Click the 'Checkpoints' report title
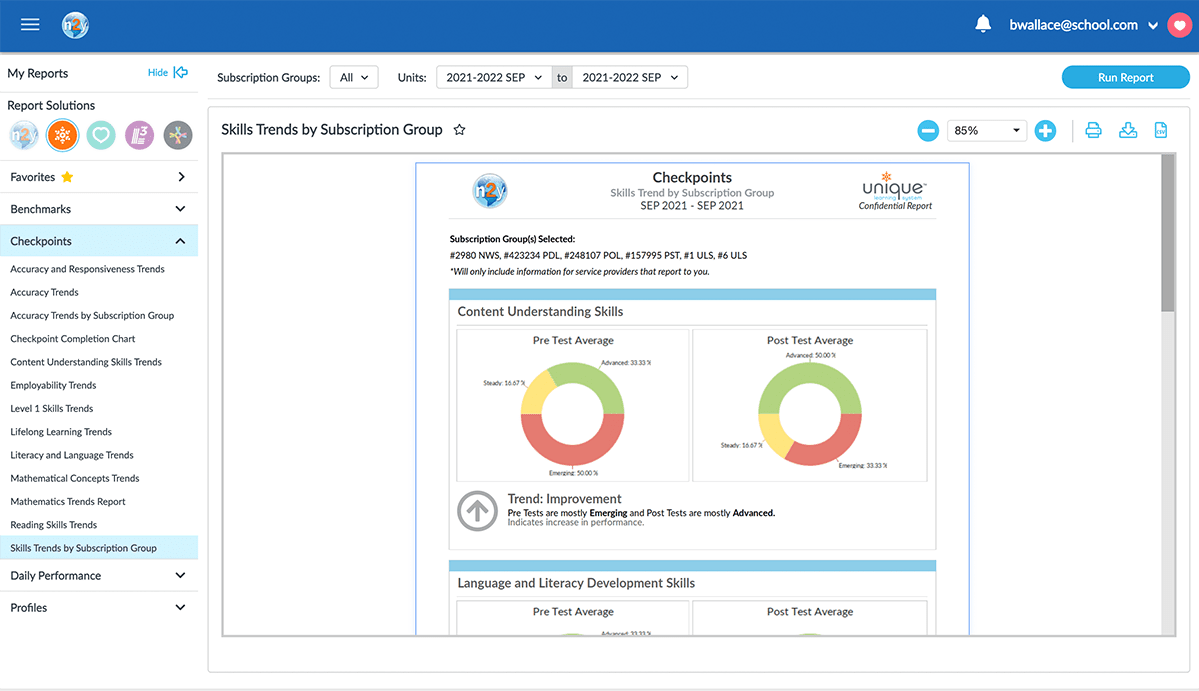1199x691 pixels. pyautogui.click(x=692, y=177)
